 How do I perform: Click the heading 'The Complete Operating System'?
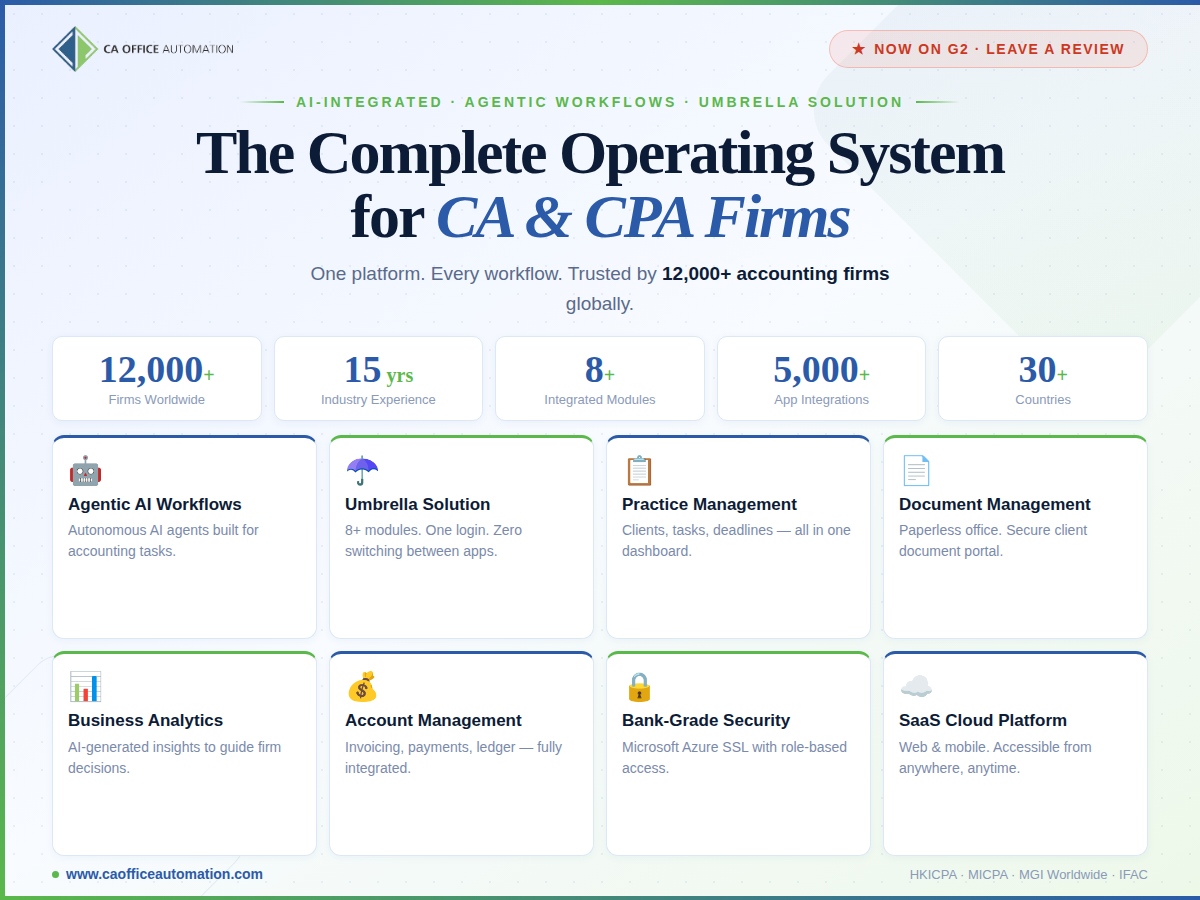point(600,153)
